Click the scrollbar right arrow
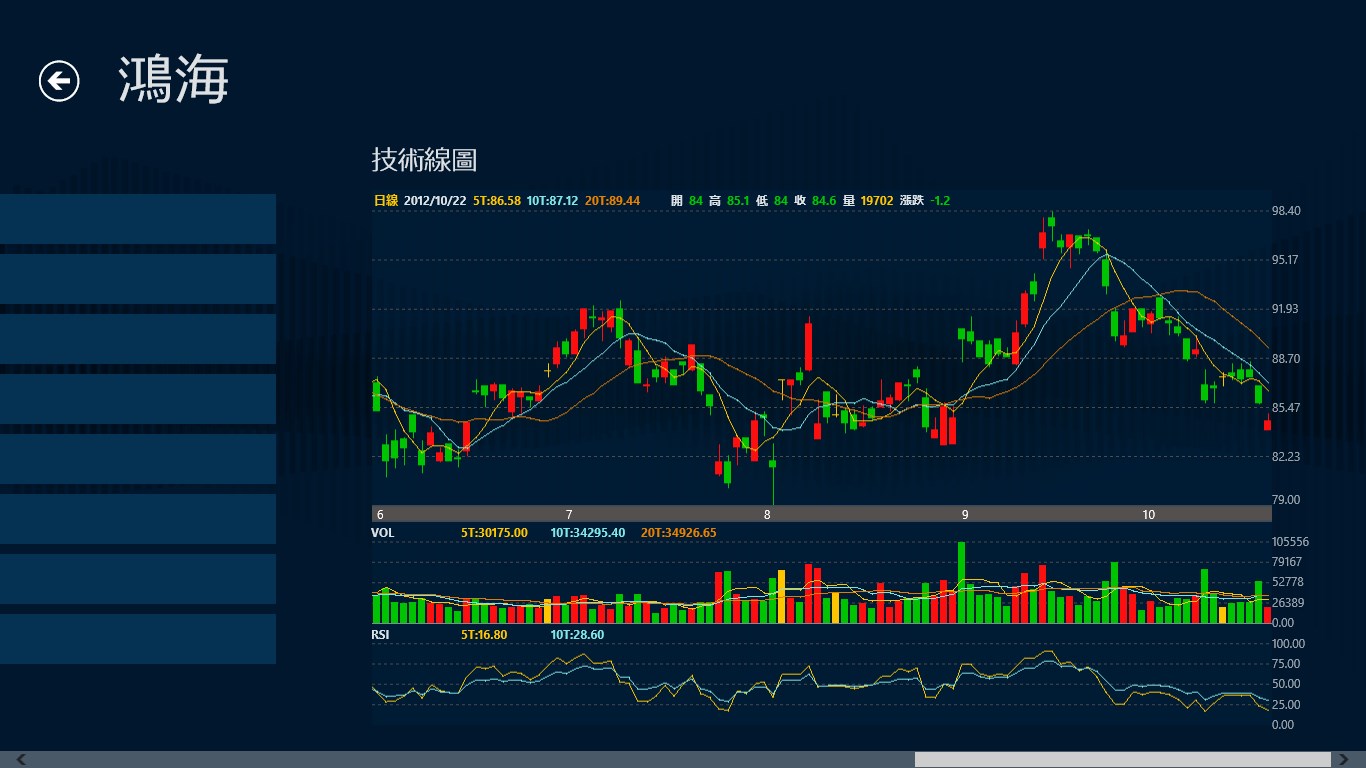This screenshot has width=1366, height=768. pos(1345,760)
